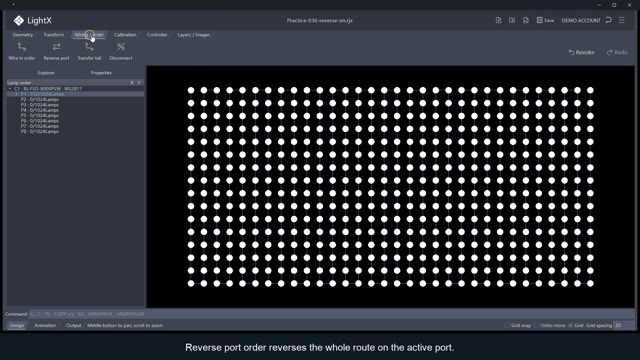Screen dimensions: 640x360
Task: Enable the Grid snap checkbox
Action: [507, 325]
